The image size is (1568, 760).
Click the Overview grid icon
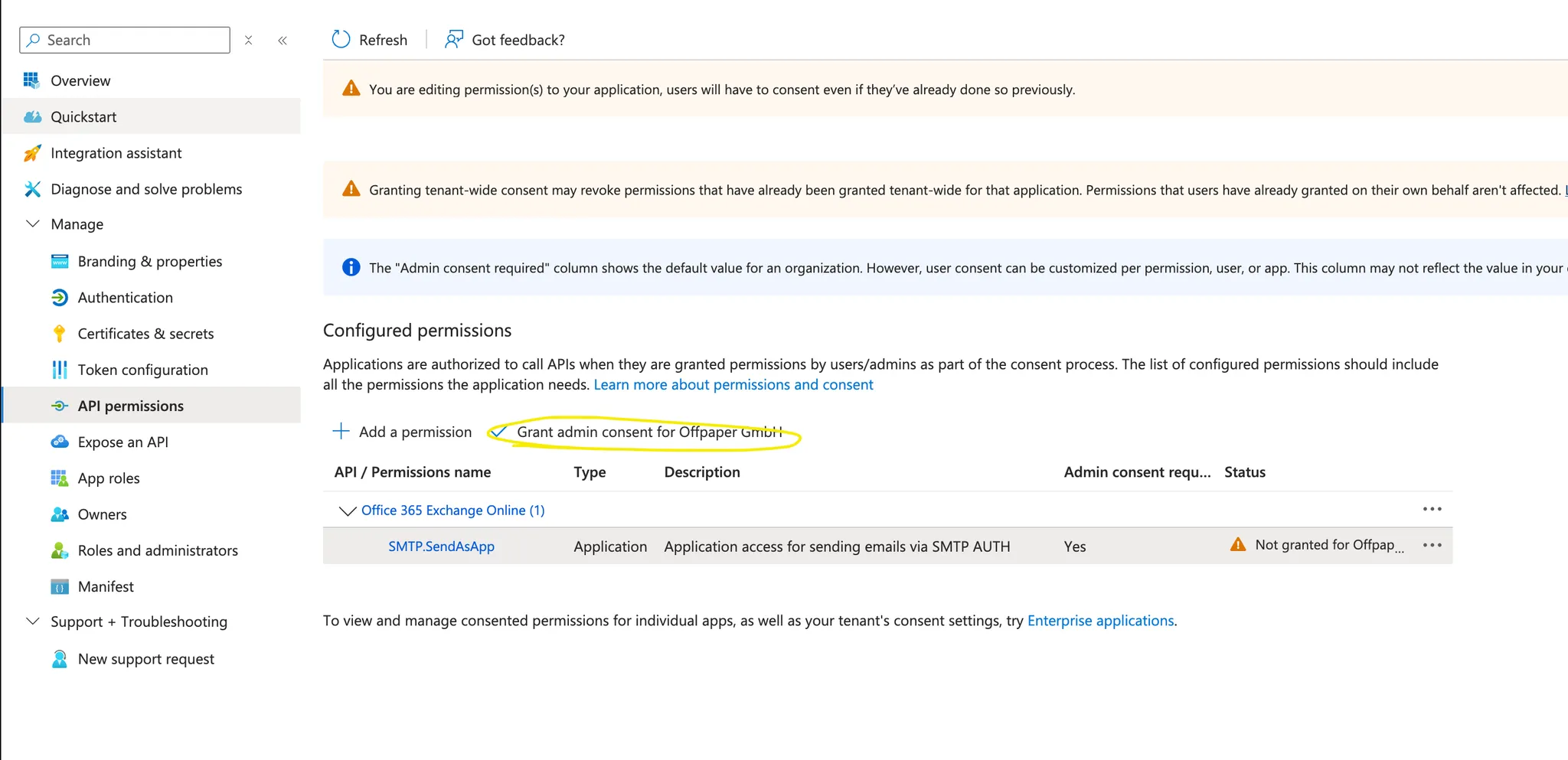coord(31,80)
